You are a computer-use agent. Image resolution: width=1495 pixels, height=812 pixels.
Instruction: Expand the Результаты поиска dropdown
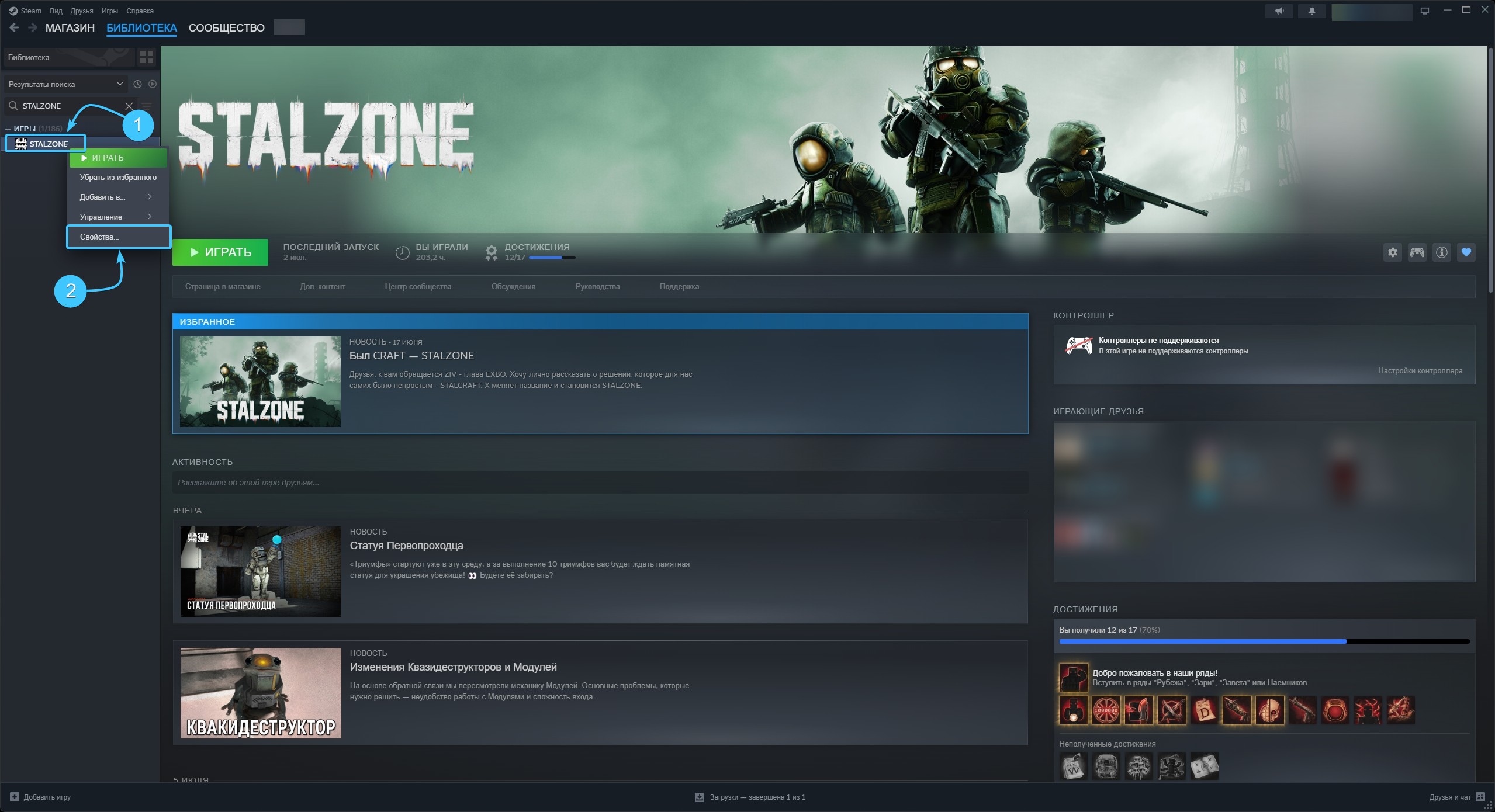click(x=65, y=84)
